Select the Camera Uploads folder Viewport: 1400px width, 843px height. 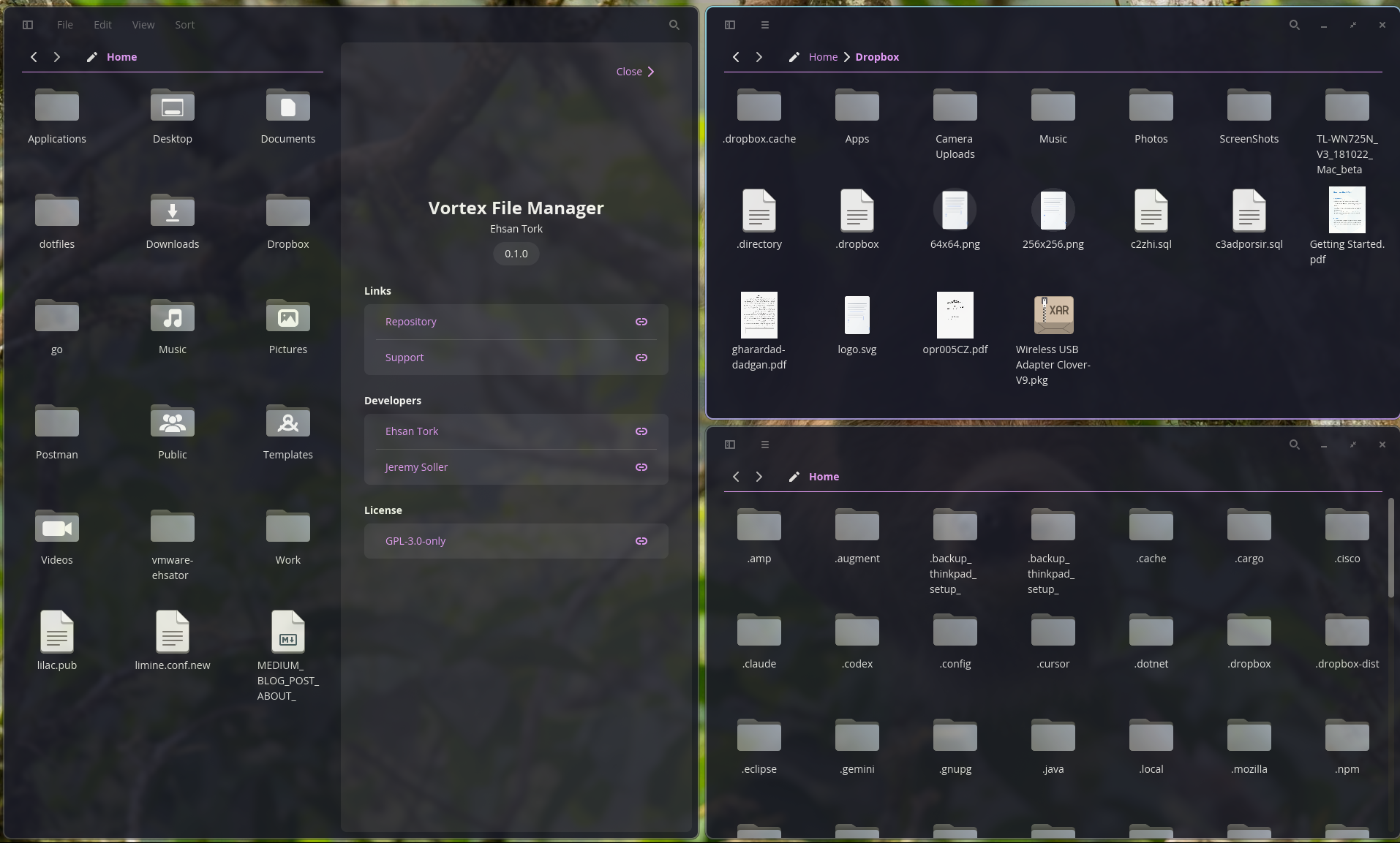click(955, 106)
